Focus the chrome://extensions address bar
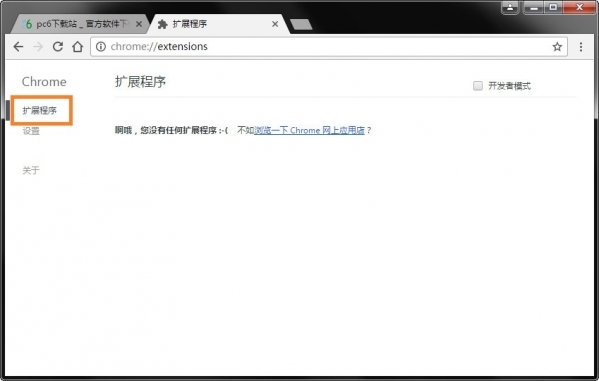The height and width of the screenshot is (381, 599). (x=329, y=47)
